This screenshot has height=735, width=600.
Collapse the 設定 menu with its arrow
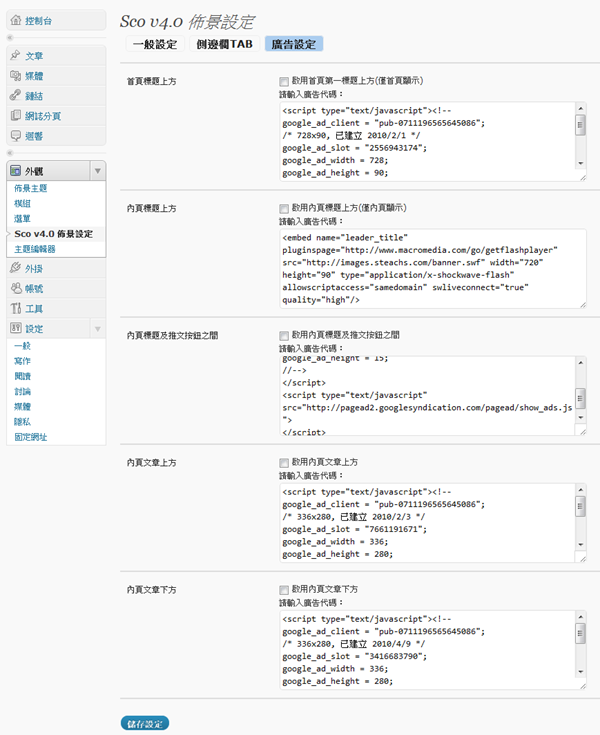tap(98, 329)
